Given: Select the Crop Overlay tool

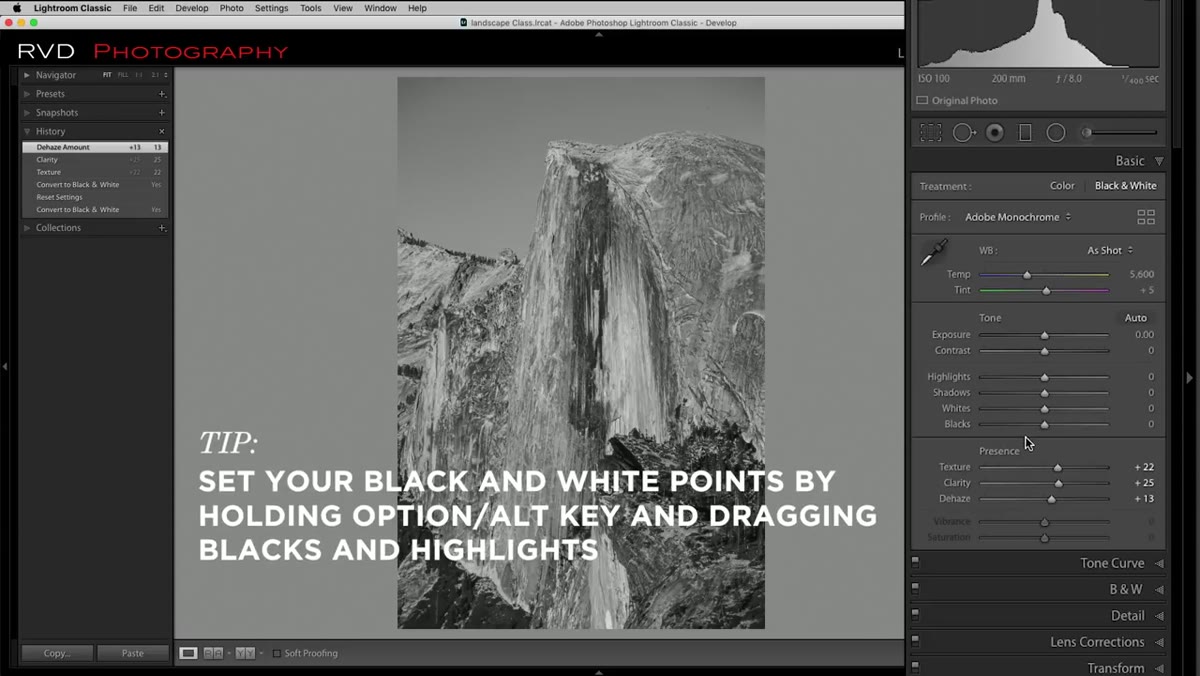Looking at the screenshot, I should coord(931,133).
